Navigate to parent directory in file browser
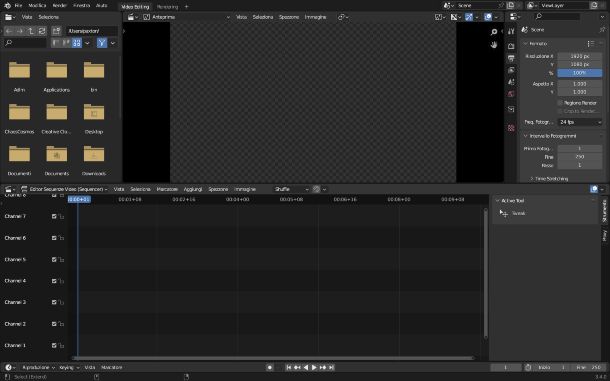The height and width of the screenshot is (381, 610). click(31, 31)
